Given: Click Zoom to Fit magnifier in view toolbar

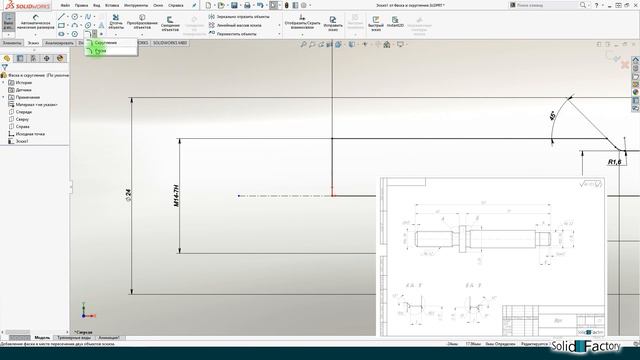Looking at the screenshot, I should pyautogui.click(x=303, y=44).
